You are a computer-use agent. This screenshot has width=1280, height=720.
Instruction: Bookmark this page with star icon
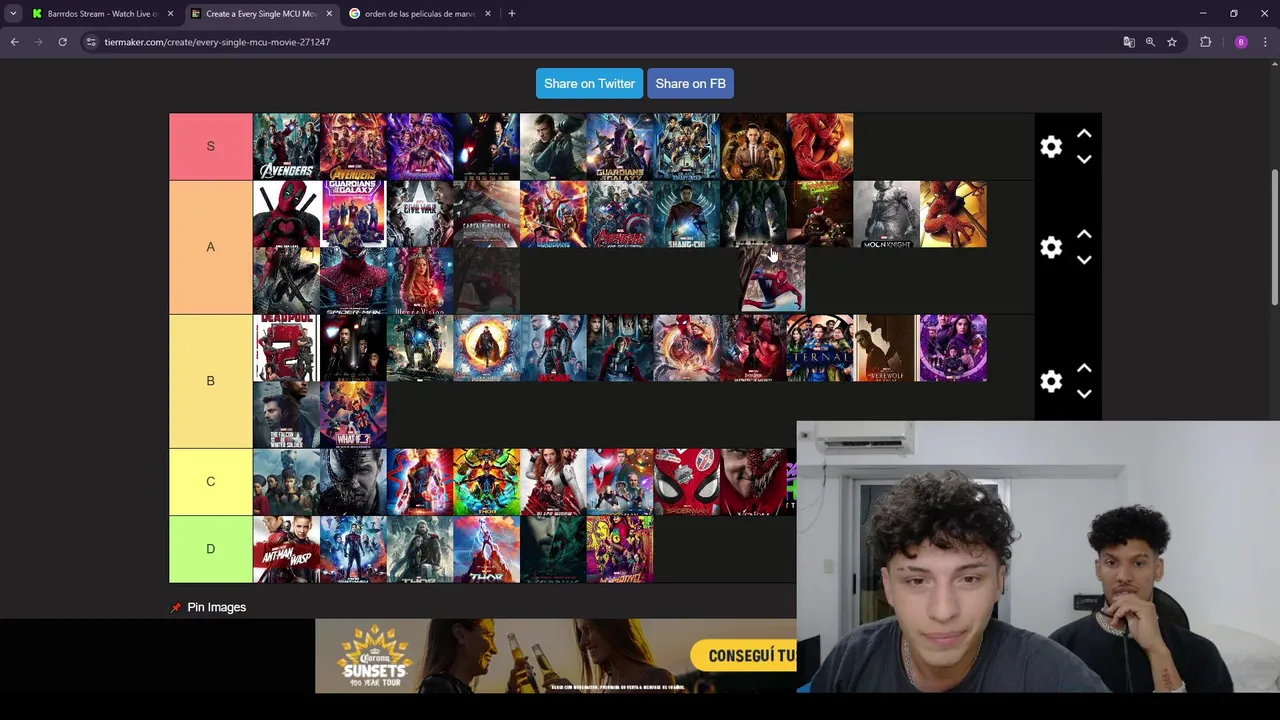click(1172, 42)
